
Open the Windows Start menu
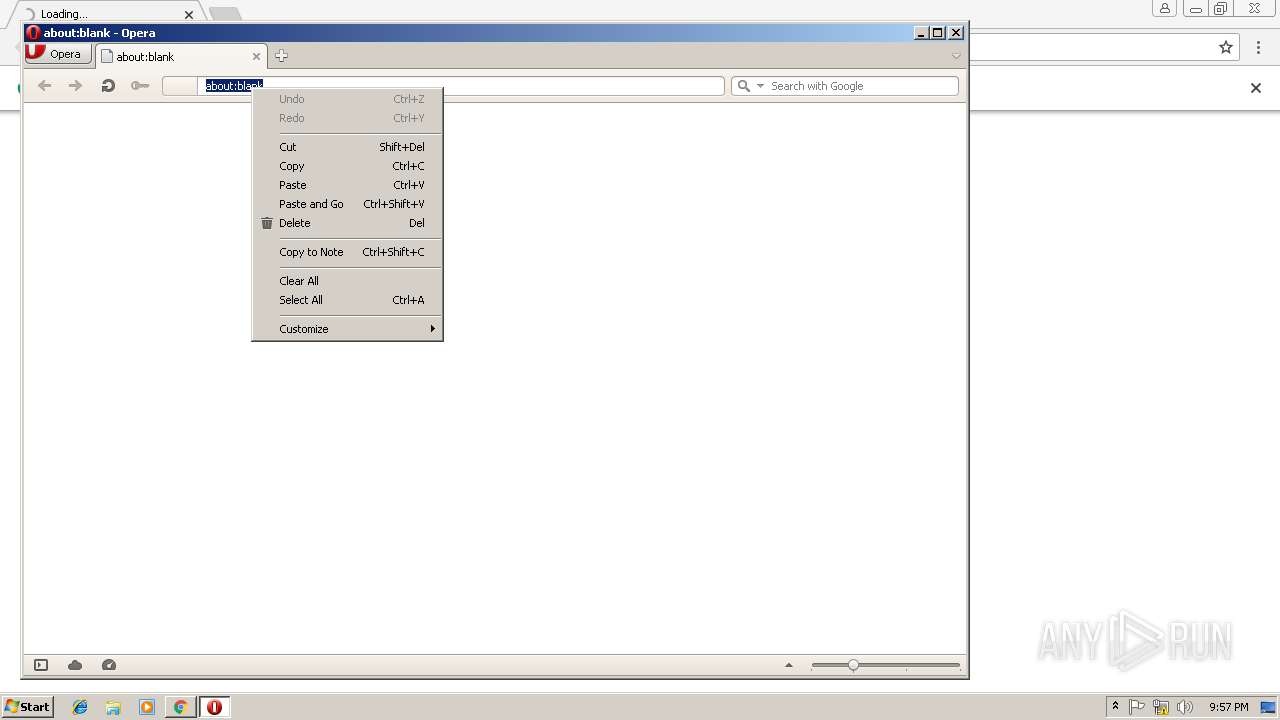point(27,707)
